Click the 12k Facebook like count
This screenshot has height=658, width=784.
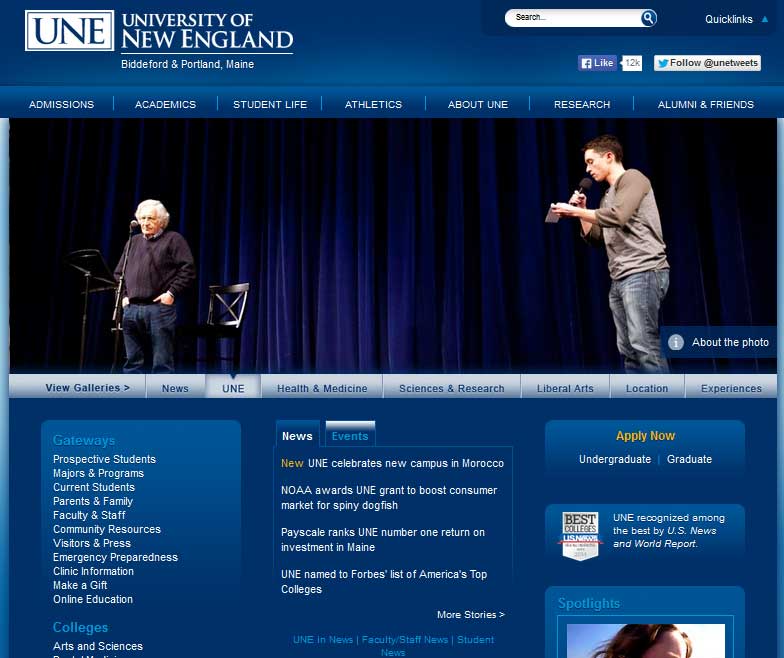tap(632, 63)
